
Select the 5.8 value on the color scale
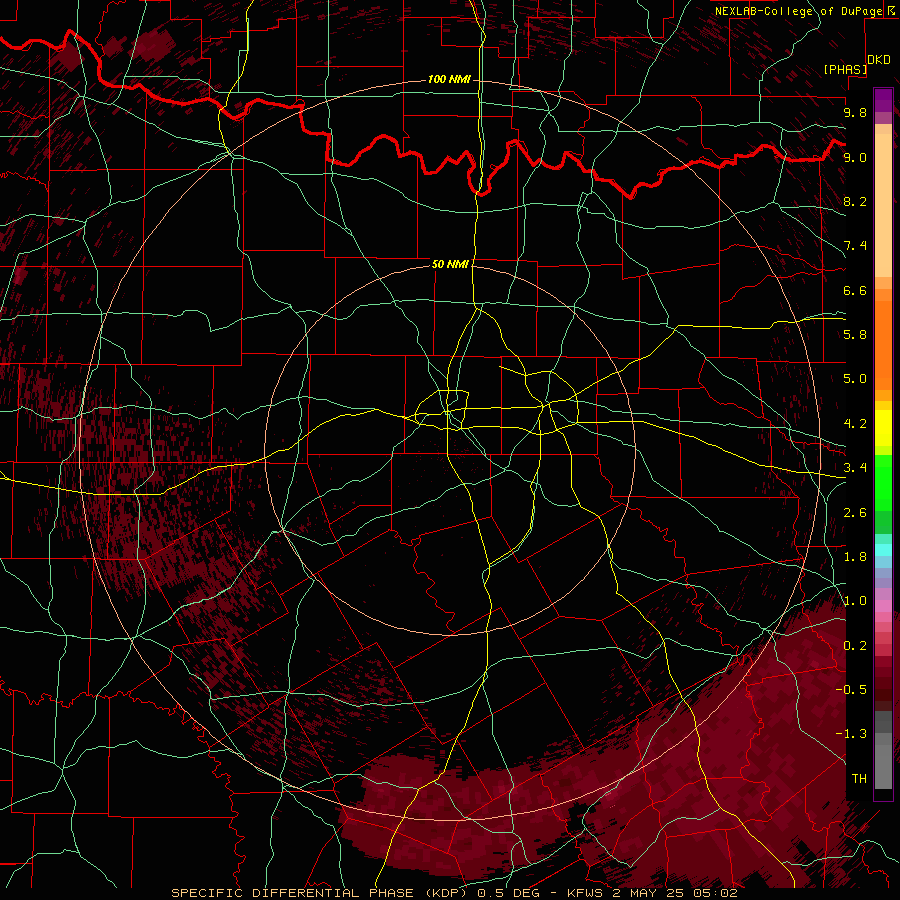855,335
